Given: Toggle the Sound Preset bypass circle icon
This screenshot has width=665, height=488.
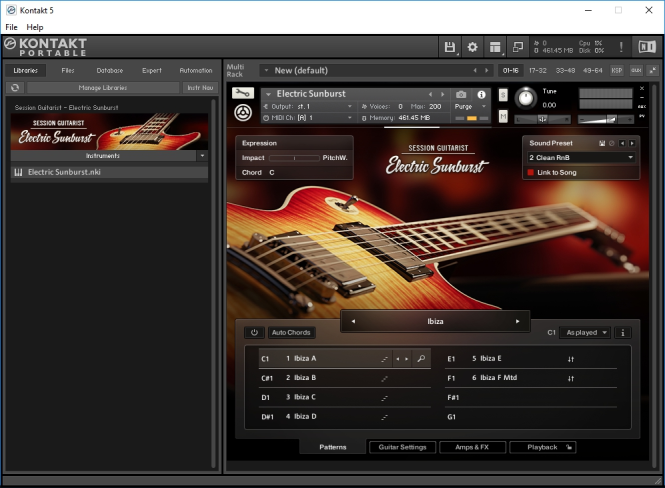Looking at the screenshot, I should pos(612,143).
